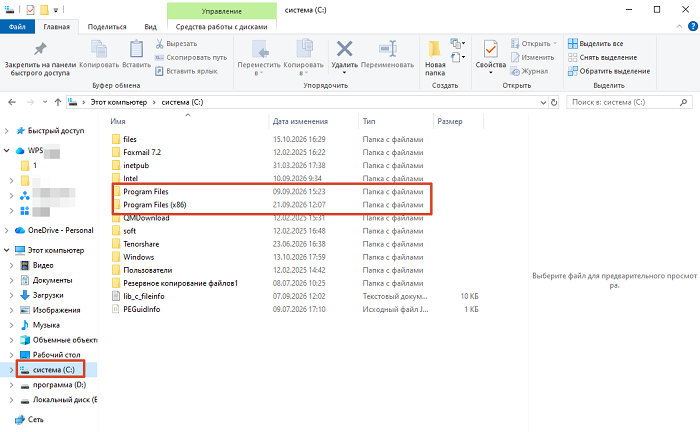Screen dimensions: 700x432
Task: Create a new folder with Новая папка
Action: pyautogui.click(x=435, y=58)
